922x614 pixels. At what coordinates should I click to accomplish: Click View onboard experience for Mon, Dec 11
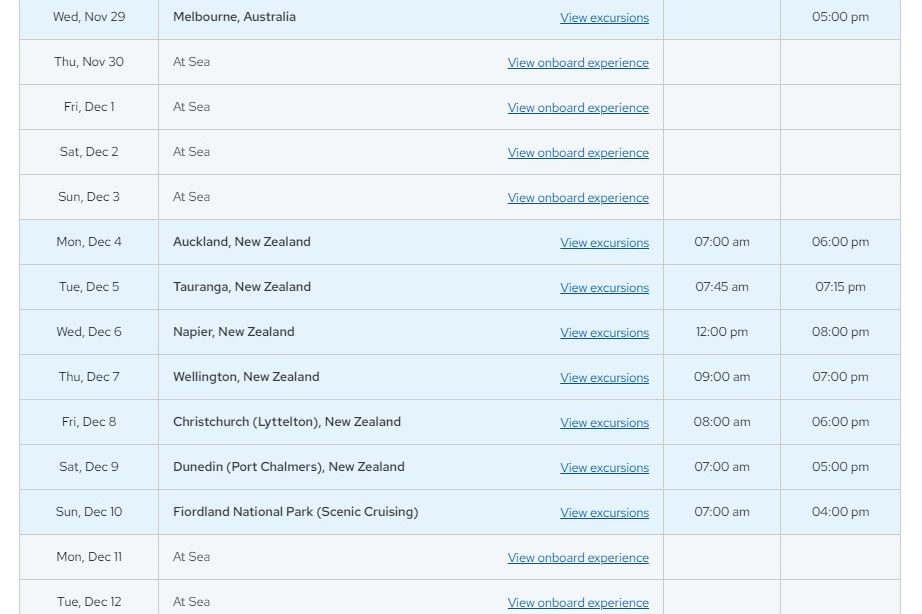(x=578, y=558)
